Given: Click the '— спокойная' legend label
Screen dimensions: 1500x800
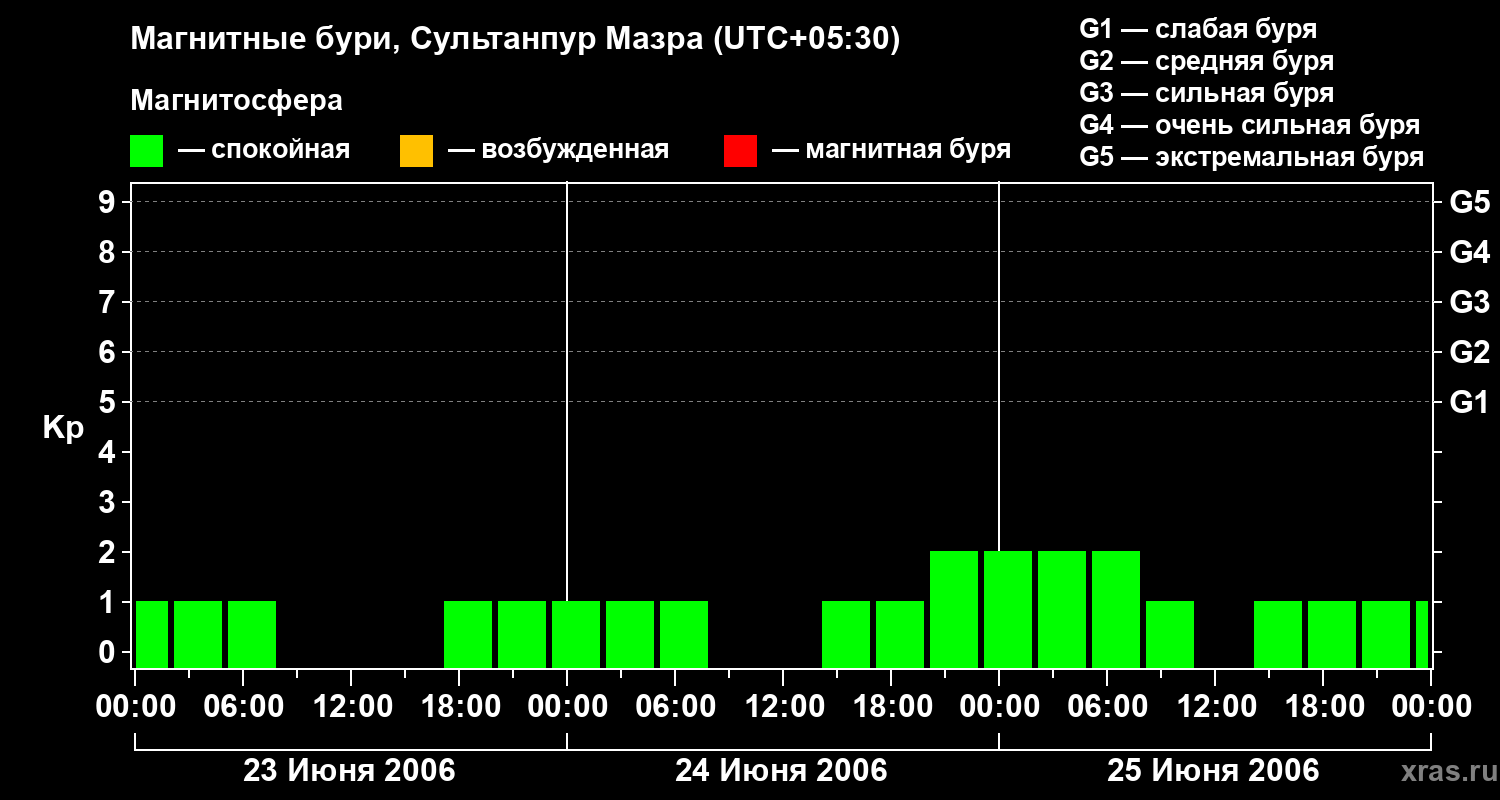Looking at the screenshot, I should [264, 150].
